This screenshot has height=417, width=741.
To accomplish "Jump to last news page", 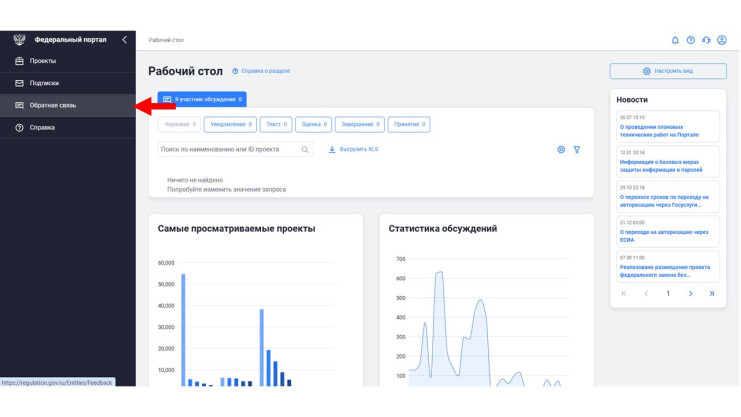I will [712, 293].
